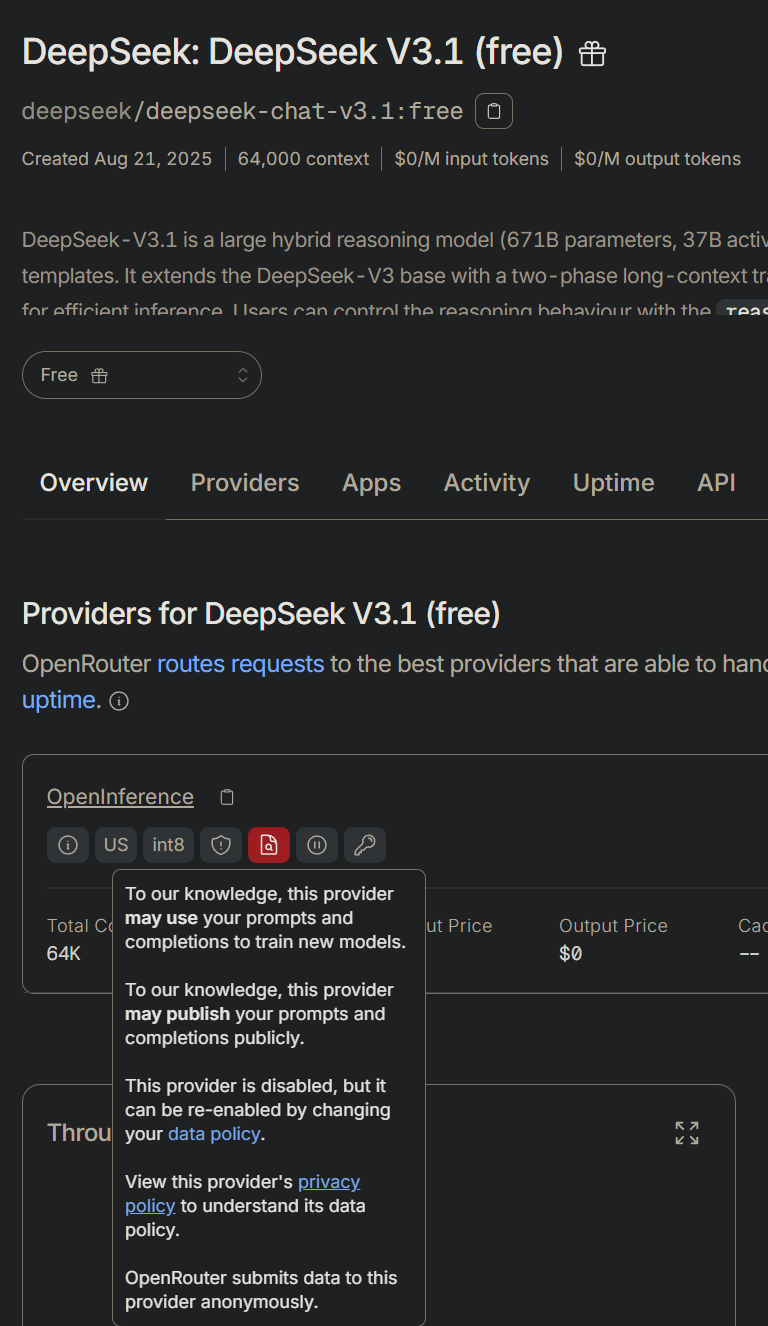Click the US region badge
Viewport: 768px width, 1326px height.
(x=116, y=845)
